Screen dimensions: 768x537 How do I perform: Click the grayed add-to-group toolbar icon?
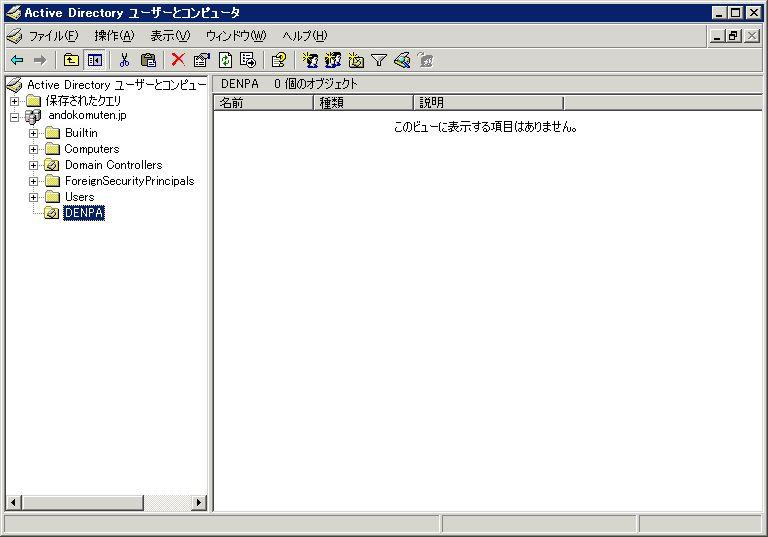coord(426,60)
